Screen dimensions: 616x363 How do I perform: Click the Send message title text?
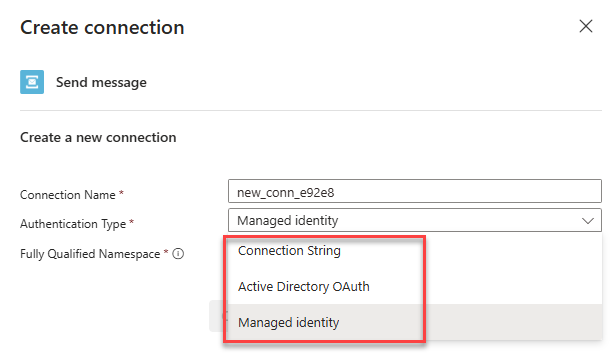coord(101,82)
